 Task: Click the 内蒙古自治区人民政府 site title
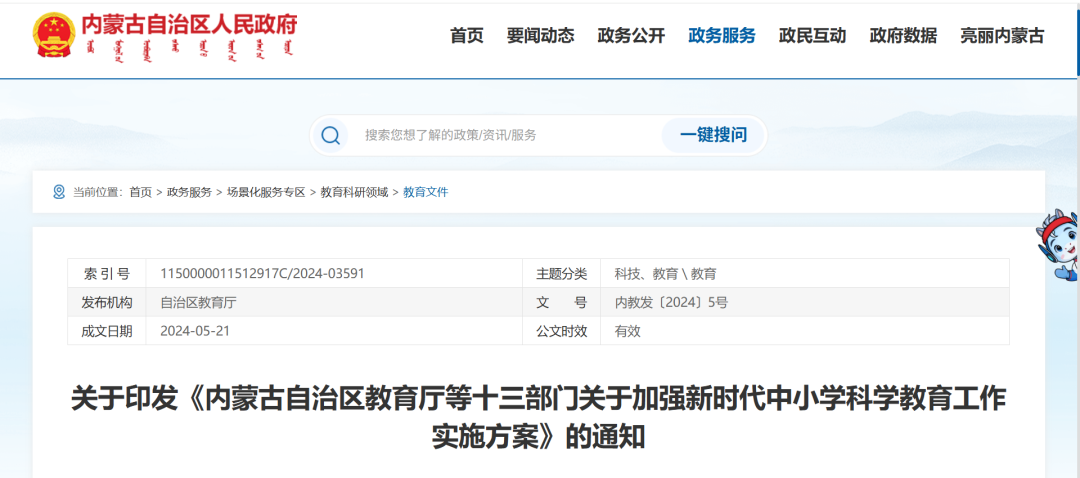point(189,25)
